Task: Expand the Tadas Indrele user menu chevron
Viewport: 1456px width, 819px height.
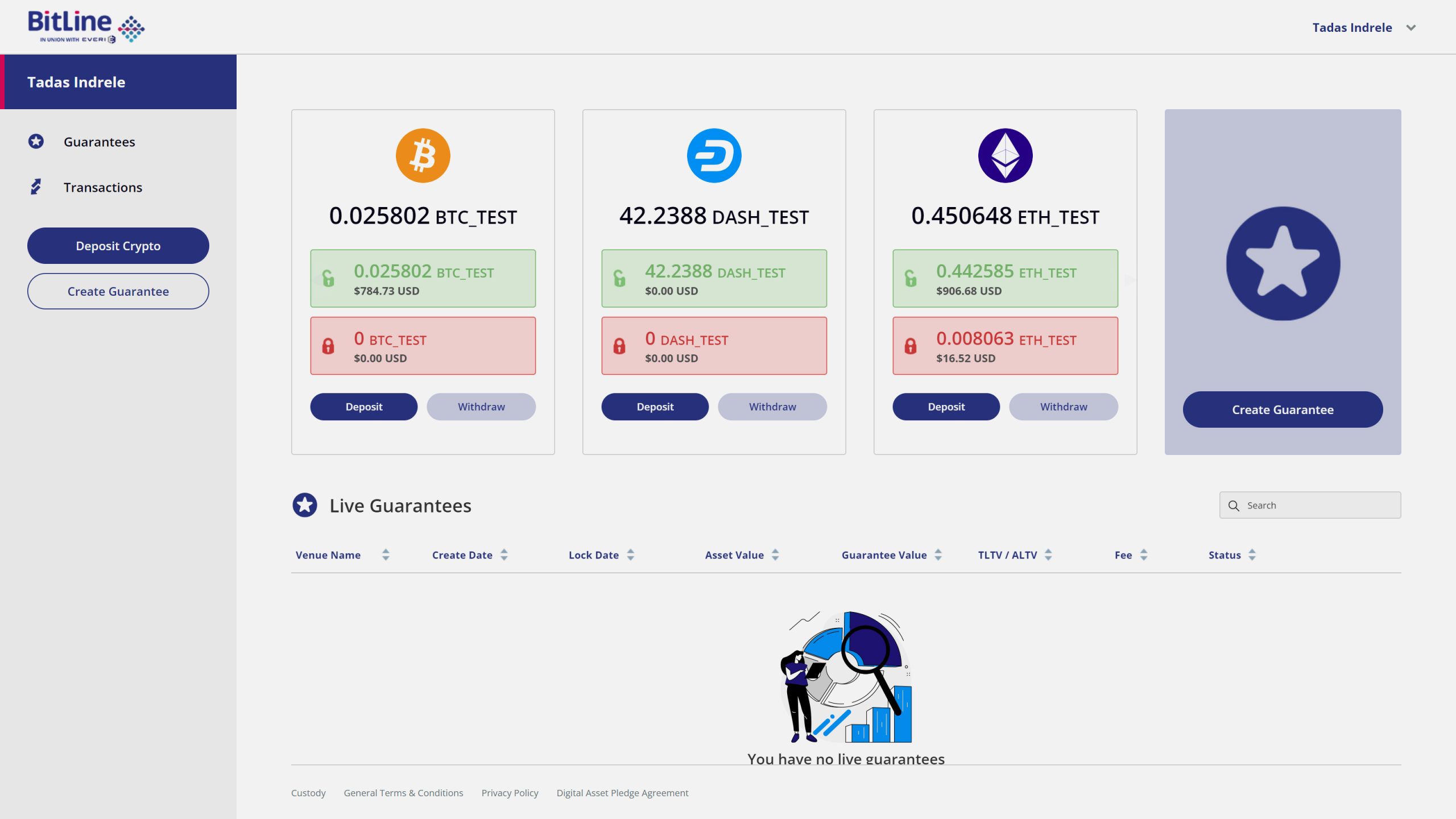Action: (1410, 27)
